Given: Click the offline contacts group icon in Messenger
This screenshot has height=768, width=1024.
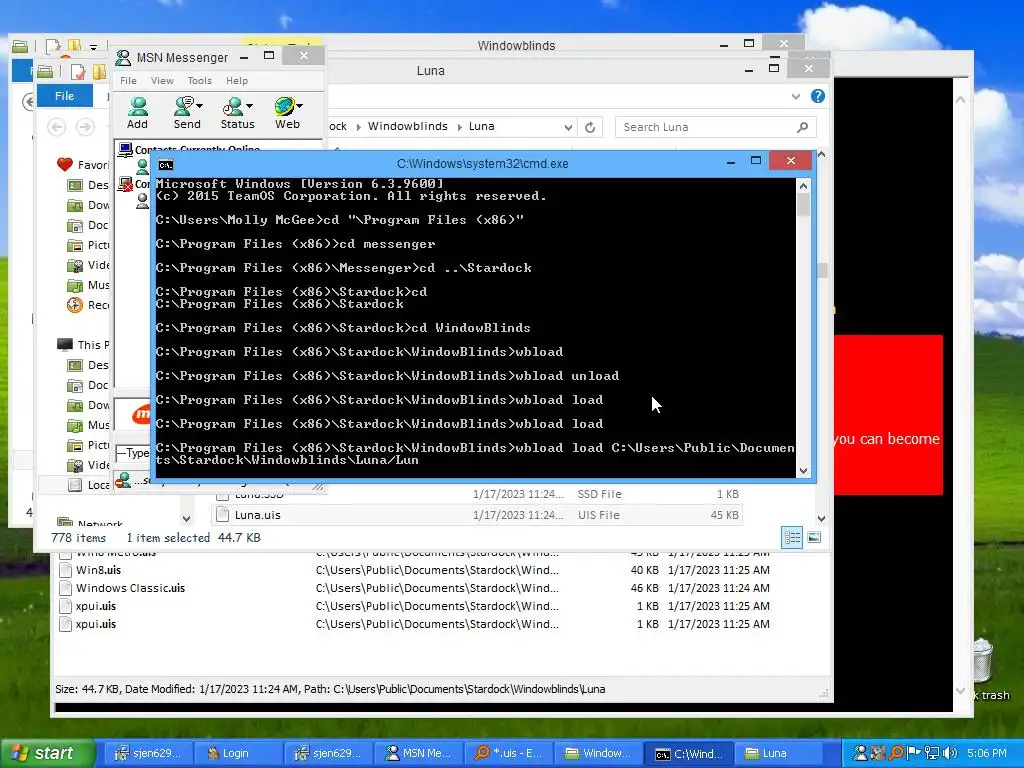Looking at the screenshot, I should click(x=125, y=185).
